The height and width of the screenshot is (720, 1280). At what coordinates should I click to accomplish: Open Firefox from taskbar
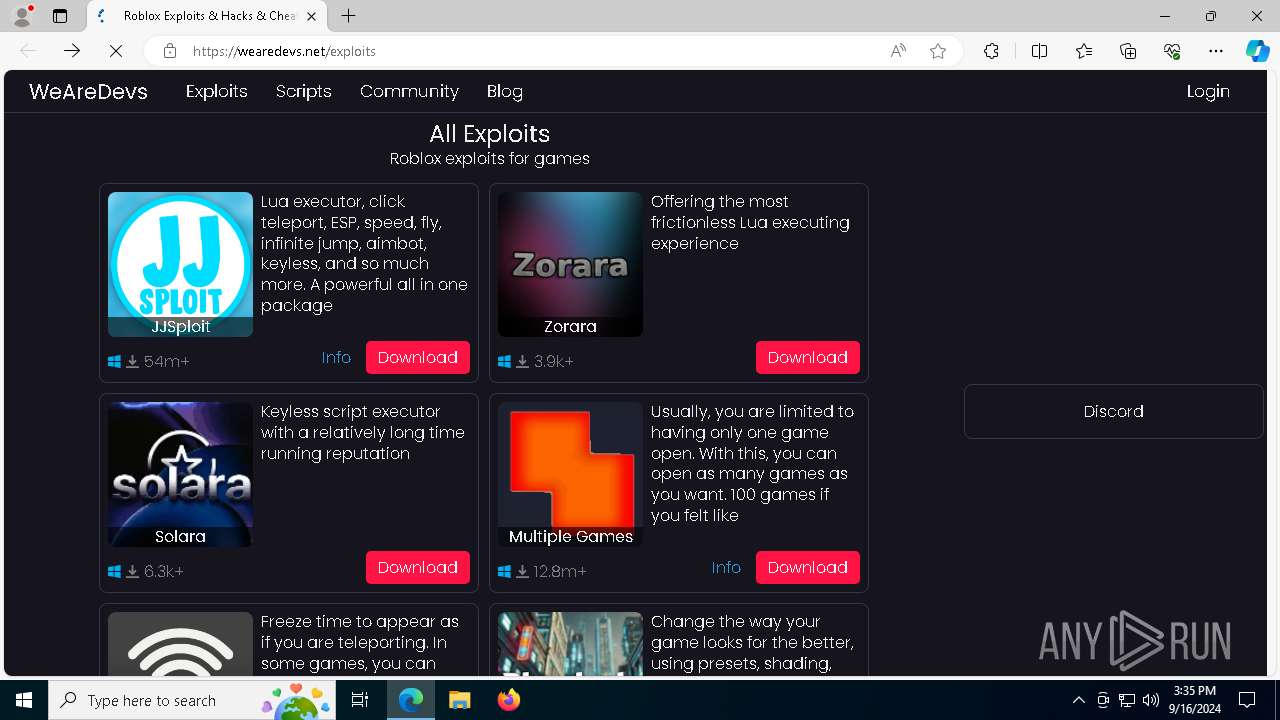(x=508, y=700)
